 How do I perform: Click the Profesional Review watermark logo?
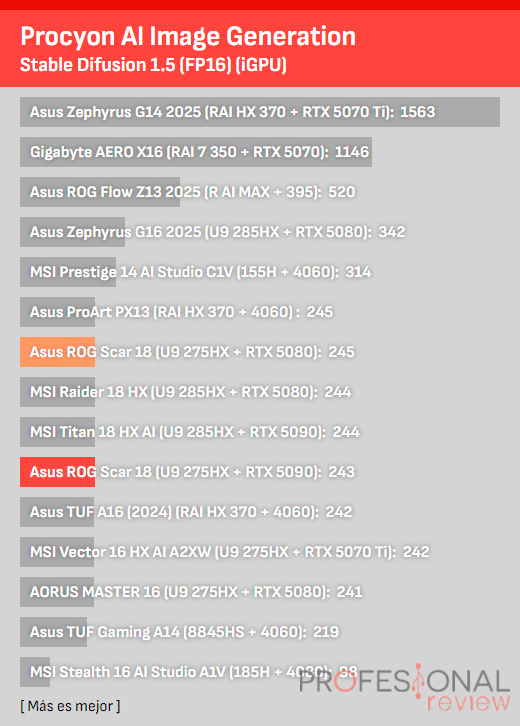(404, 688)
